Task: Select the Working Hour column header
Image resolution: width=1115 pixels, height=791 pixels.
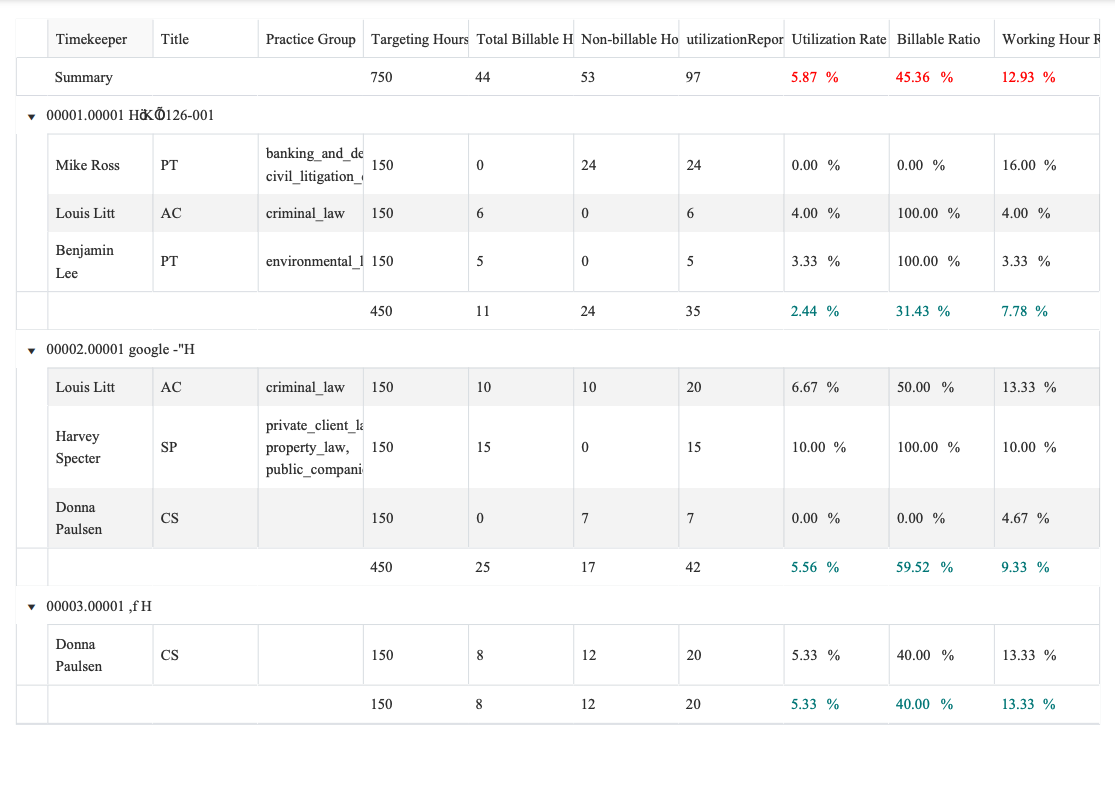Action: 1050,40
